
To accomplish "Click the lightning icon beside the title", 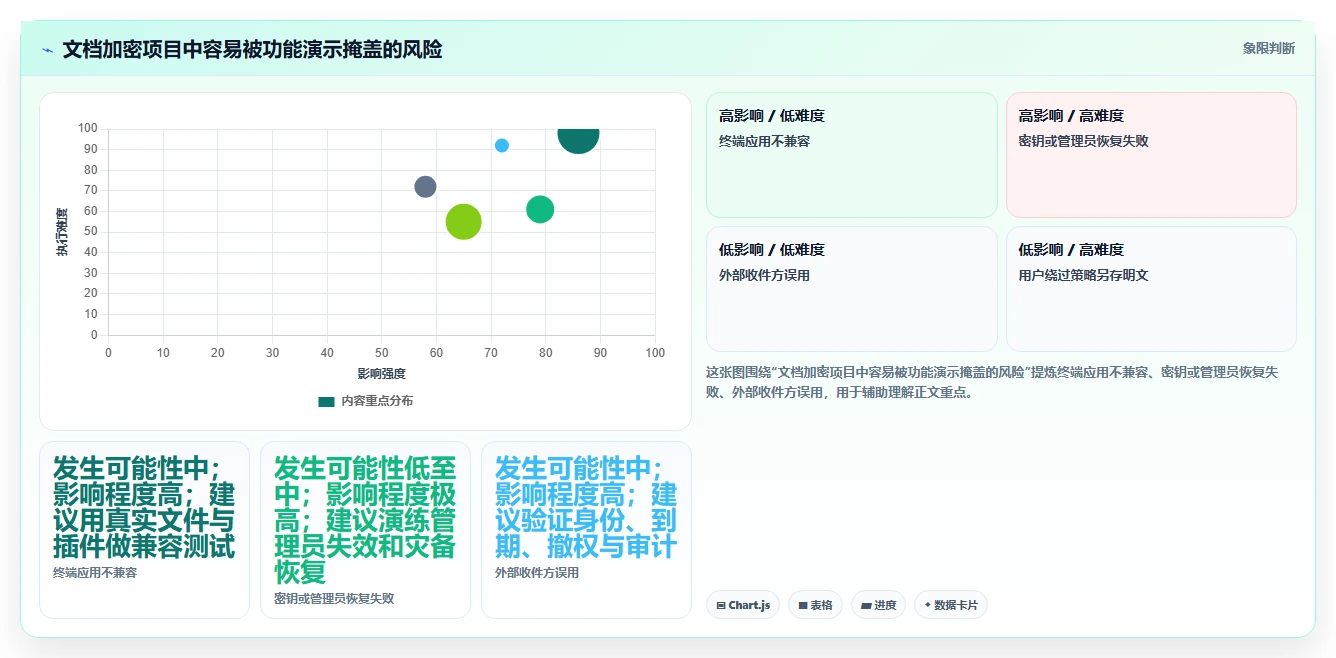I will 48,50.
